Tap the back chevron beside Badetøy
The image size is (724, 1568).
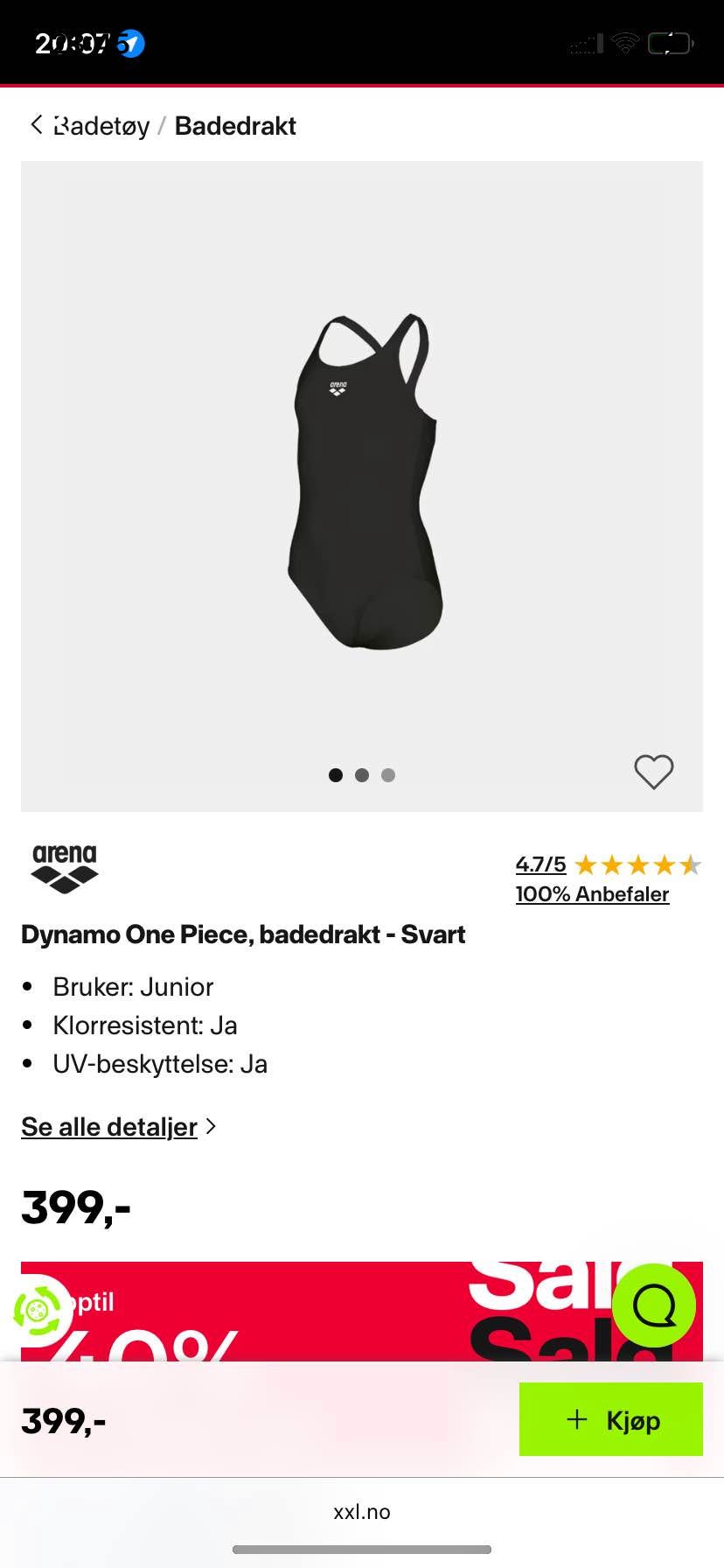(x=36, y=124)
